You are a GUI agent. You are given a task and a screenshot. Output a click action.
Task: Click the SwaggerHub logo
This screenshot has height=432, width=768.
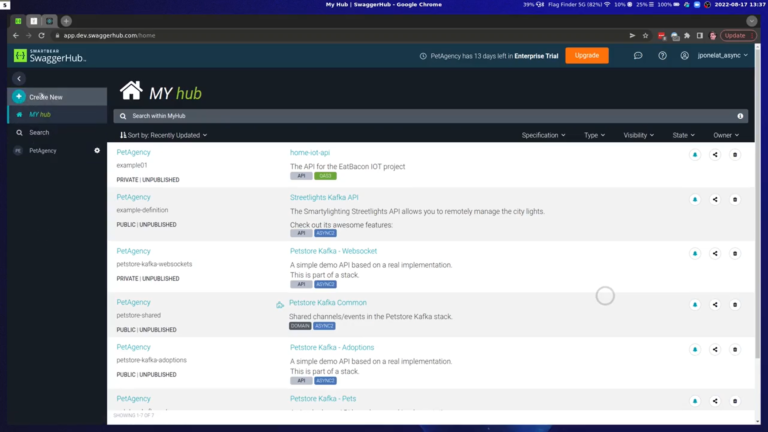tap(49, 56)
